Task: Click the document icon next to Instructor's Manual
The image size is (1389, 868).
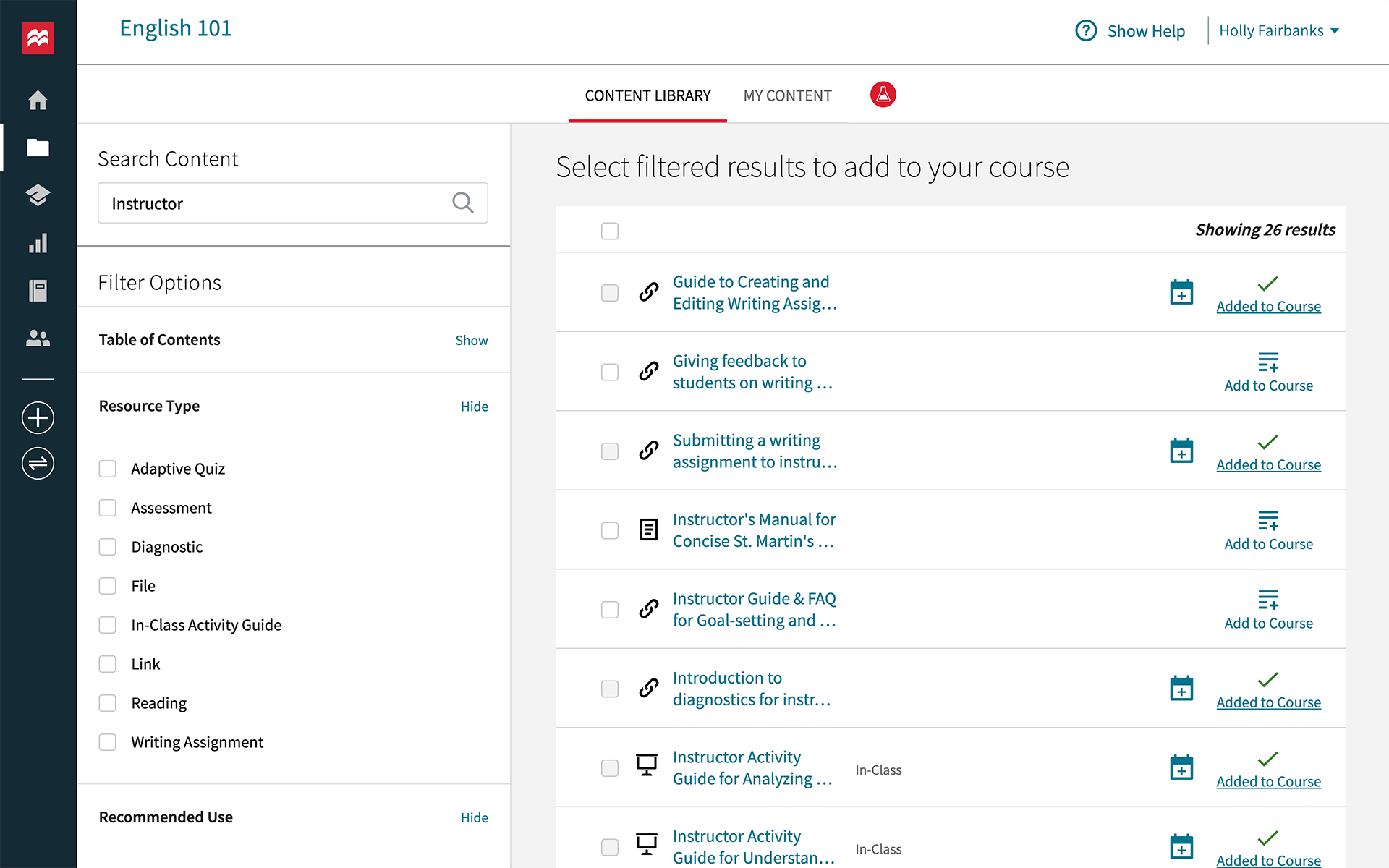Action: click(x=648, y=531)
